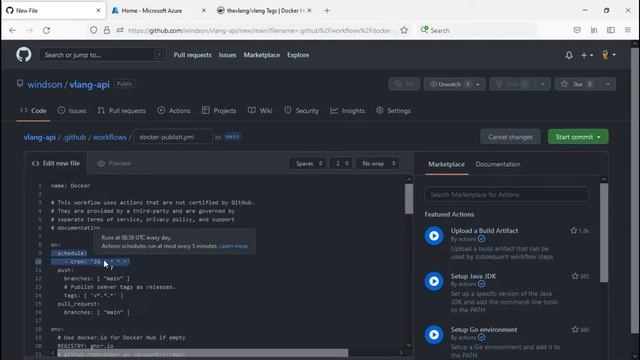
Task: Open the Spaces indent mode dropdown
Action: 308,163
